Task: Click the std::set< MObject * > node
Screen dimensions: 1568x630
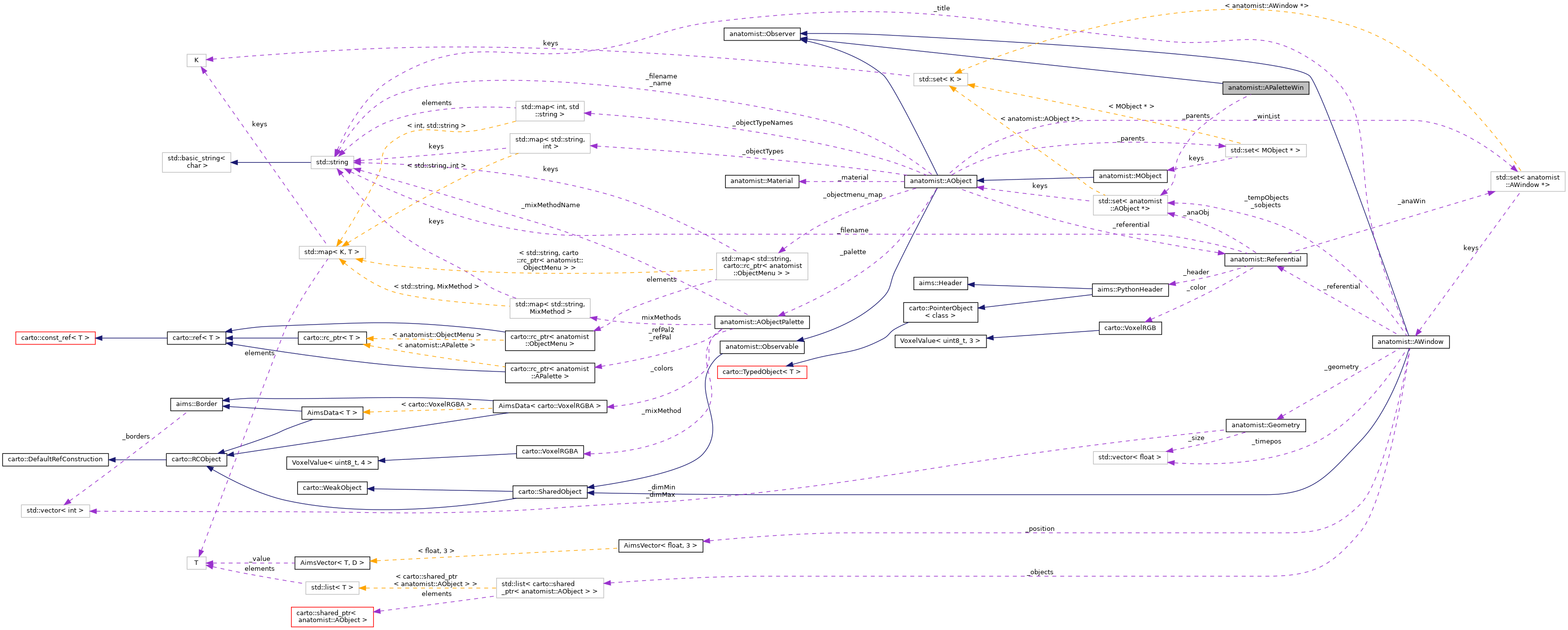Action: pyautogui.click(x=1266, y=151)
